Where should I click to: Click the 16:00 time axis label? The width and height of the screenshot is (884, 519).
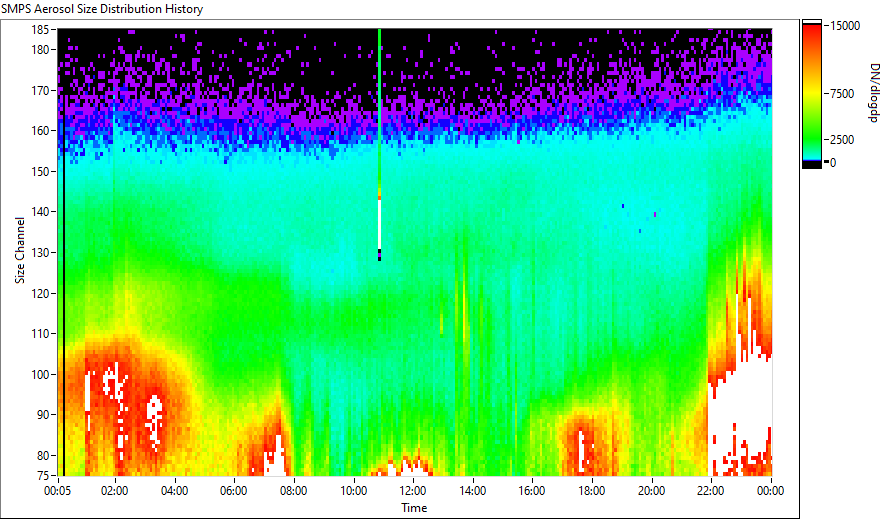pos(532,491)
